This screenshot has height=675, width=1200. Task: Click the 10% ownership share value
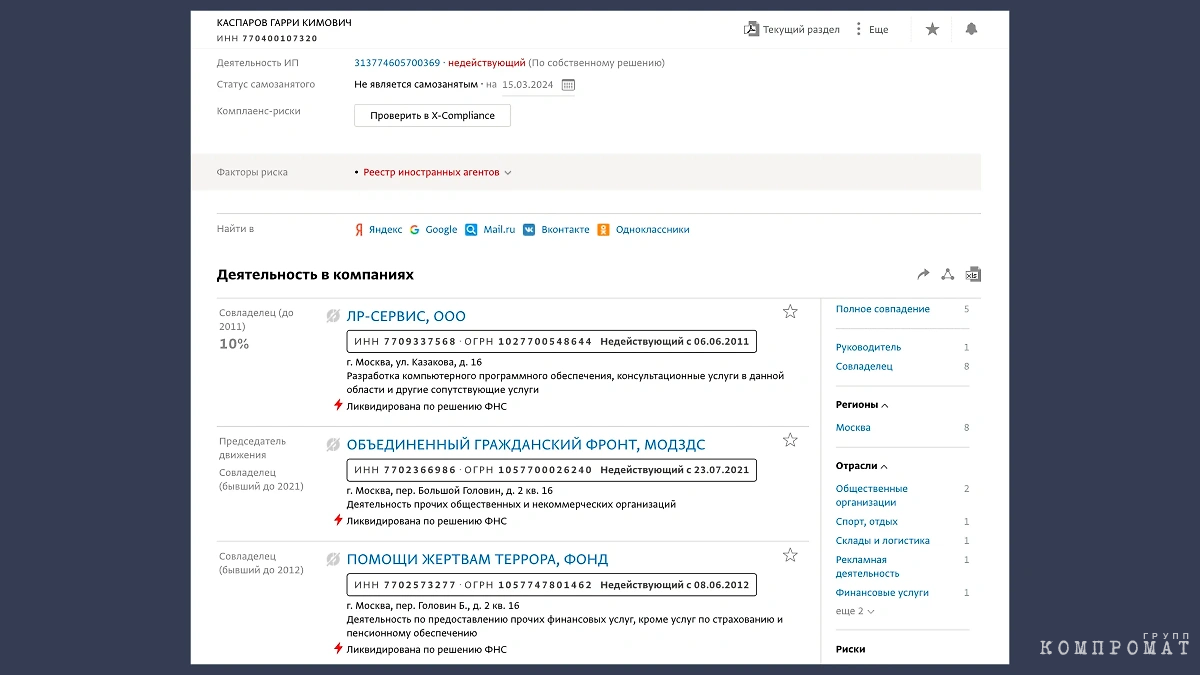(234, 344)
